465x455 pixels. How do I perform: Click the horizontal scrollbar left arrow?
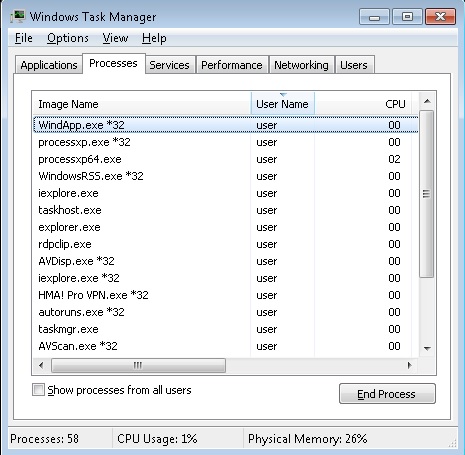(x=41, y=365)
